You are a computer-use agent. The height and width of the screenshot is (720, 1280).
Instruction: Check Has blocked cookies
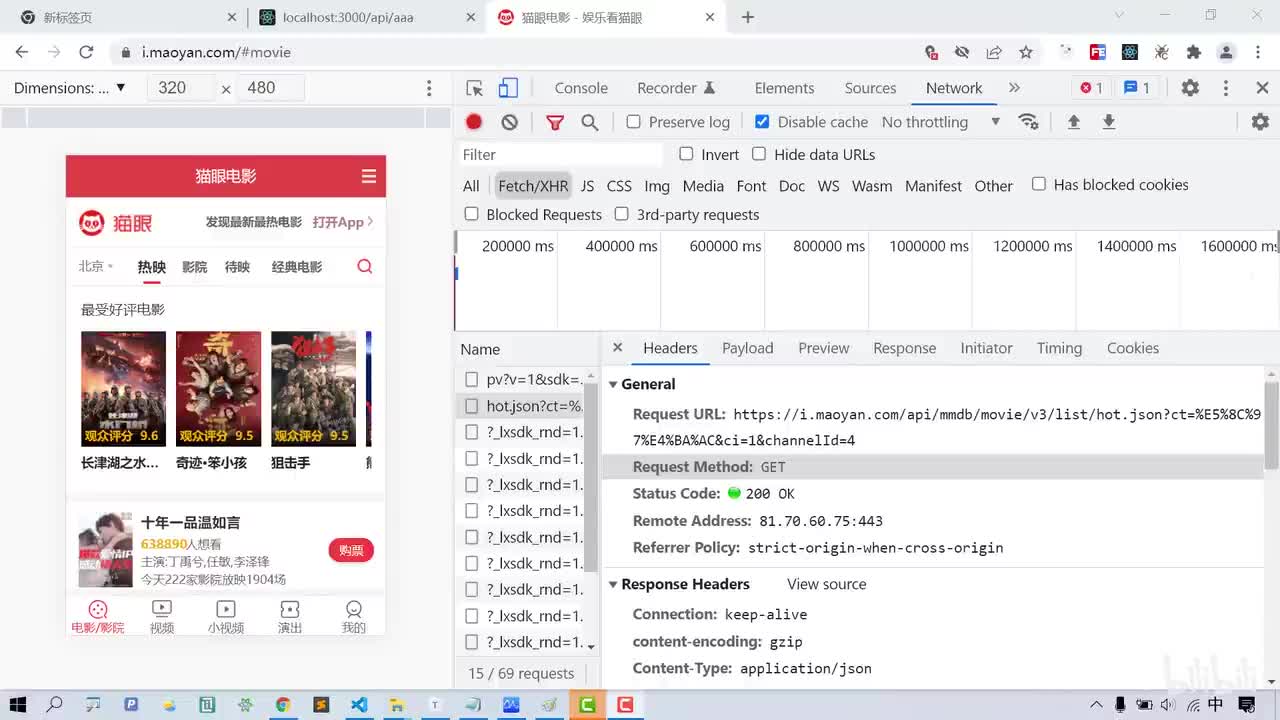pos(1039,184)
